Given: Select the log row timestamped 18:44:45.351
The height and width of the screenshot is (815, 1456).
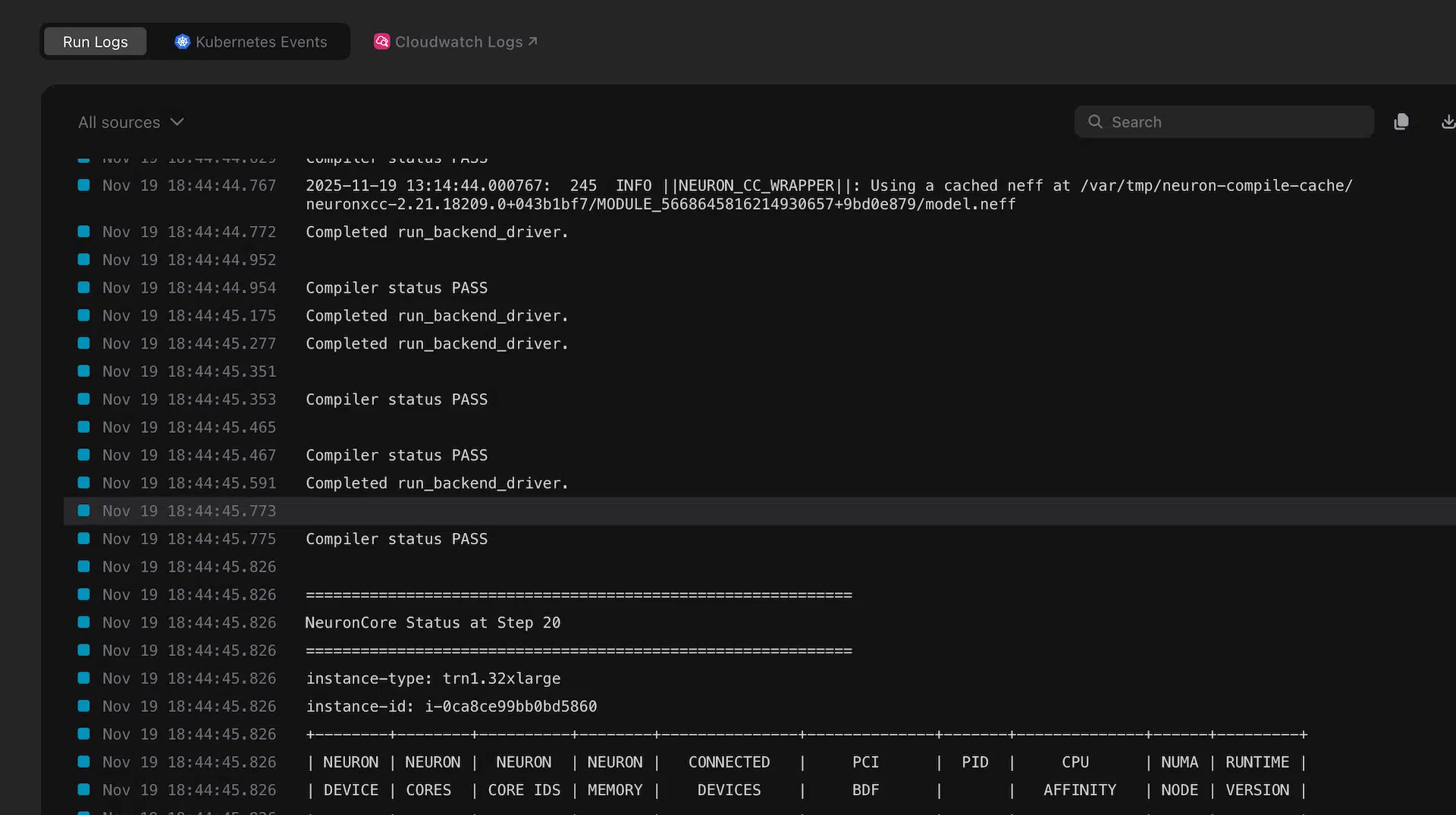Looking at the screenshot, I should click(x=760, y=371).
